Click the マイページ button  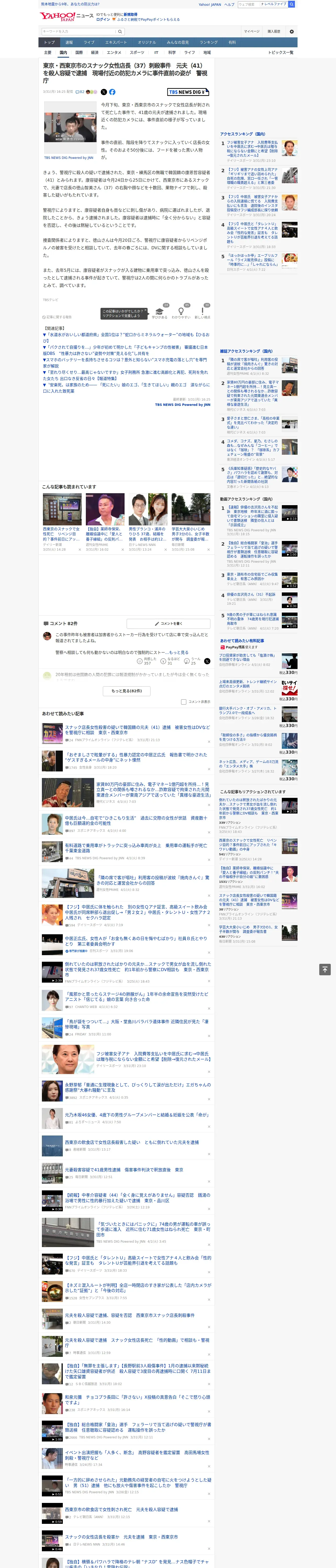point(252,32)
